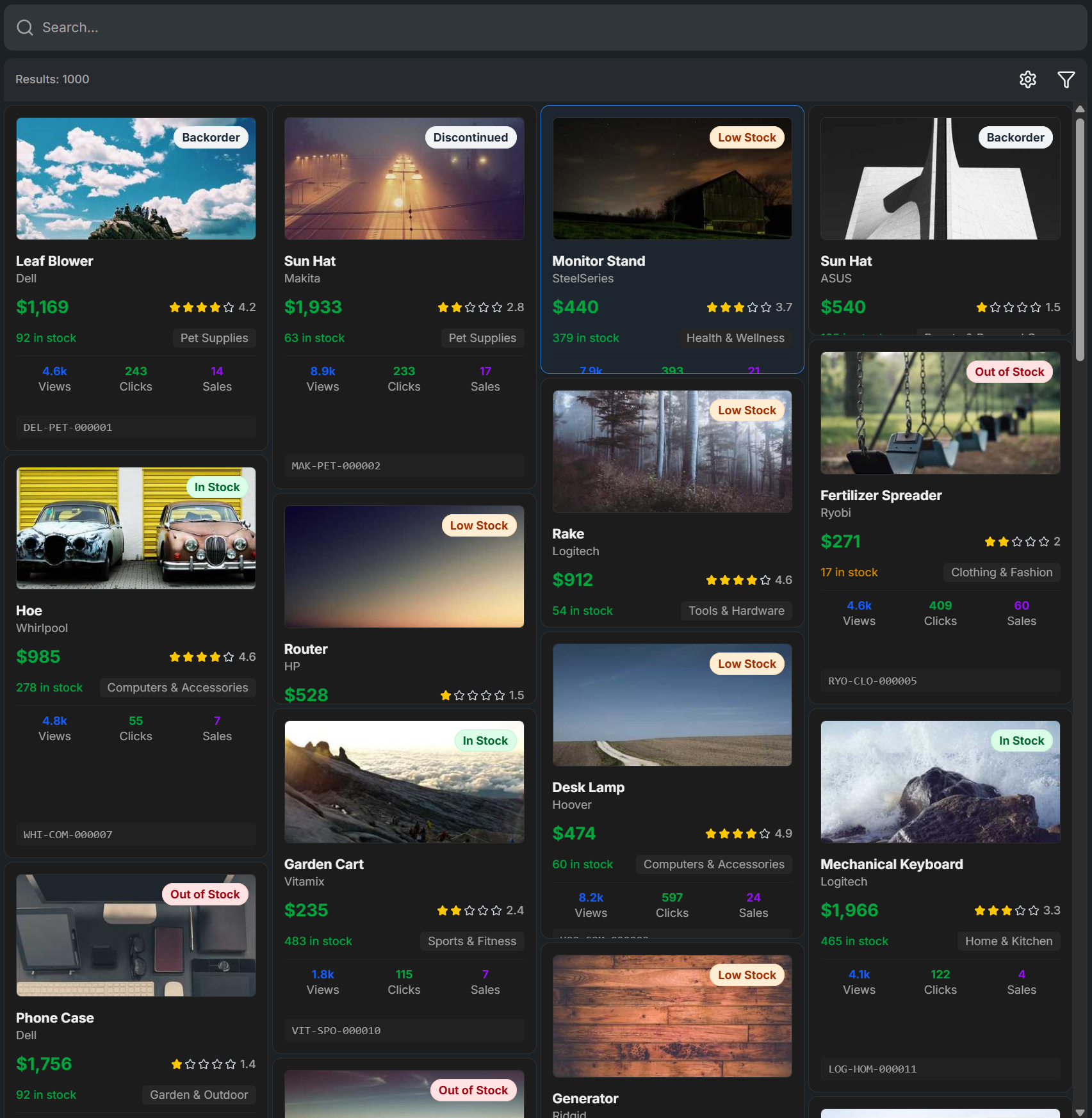The image size is (1092, 1118).
Task: Open the Mechanical Keyboard product title
Action: (891, 864)
